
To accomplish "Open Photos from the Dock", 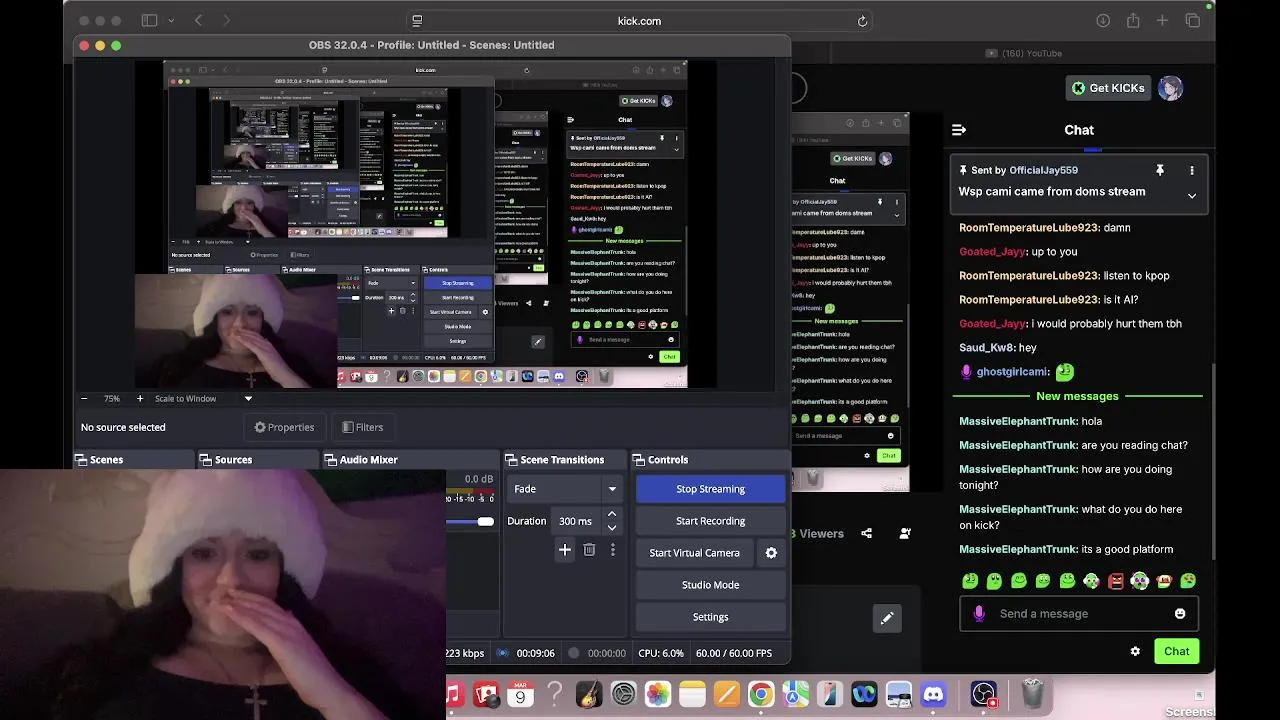I will (657, 694).
